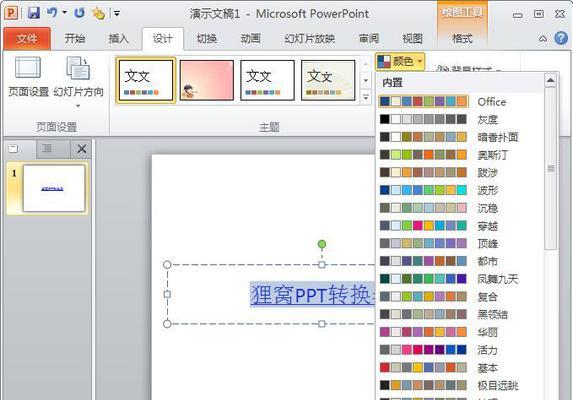The width and height of the screenshot is (573, 400).
Task: Click the color list scroll-up arrow
Action: [x=550, y=80]
